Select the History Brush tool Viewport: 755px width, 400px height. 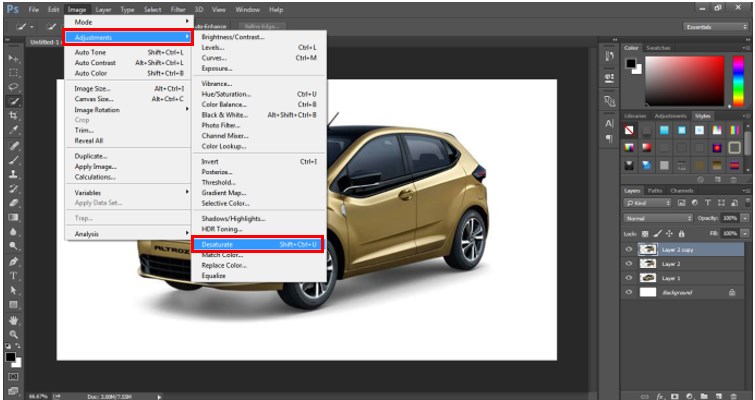[13, 189]
